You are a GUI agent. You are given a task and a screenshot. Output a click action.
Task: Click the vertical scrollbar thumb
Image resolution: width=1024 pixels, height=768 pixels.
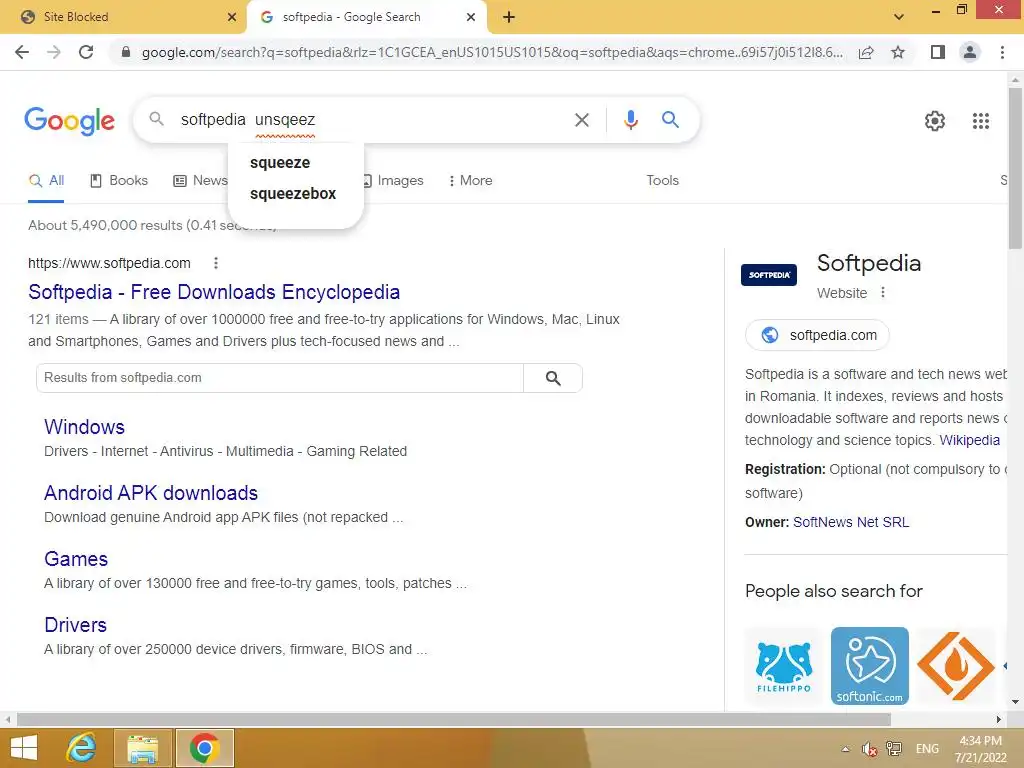[1015, 168]
